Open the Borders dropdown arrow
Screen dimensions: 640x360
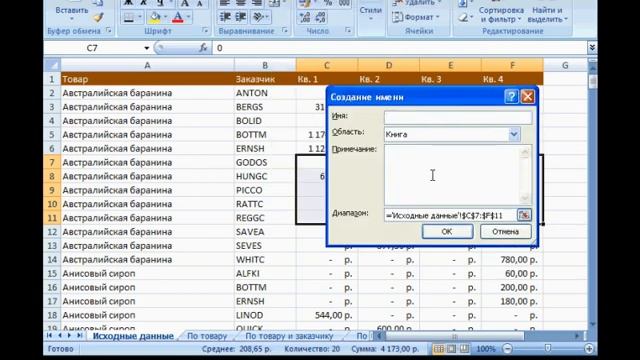[140, 18]
